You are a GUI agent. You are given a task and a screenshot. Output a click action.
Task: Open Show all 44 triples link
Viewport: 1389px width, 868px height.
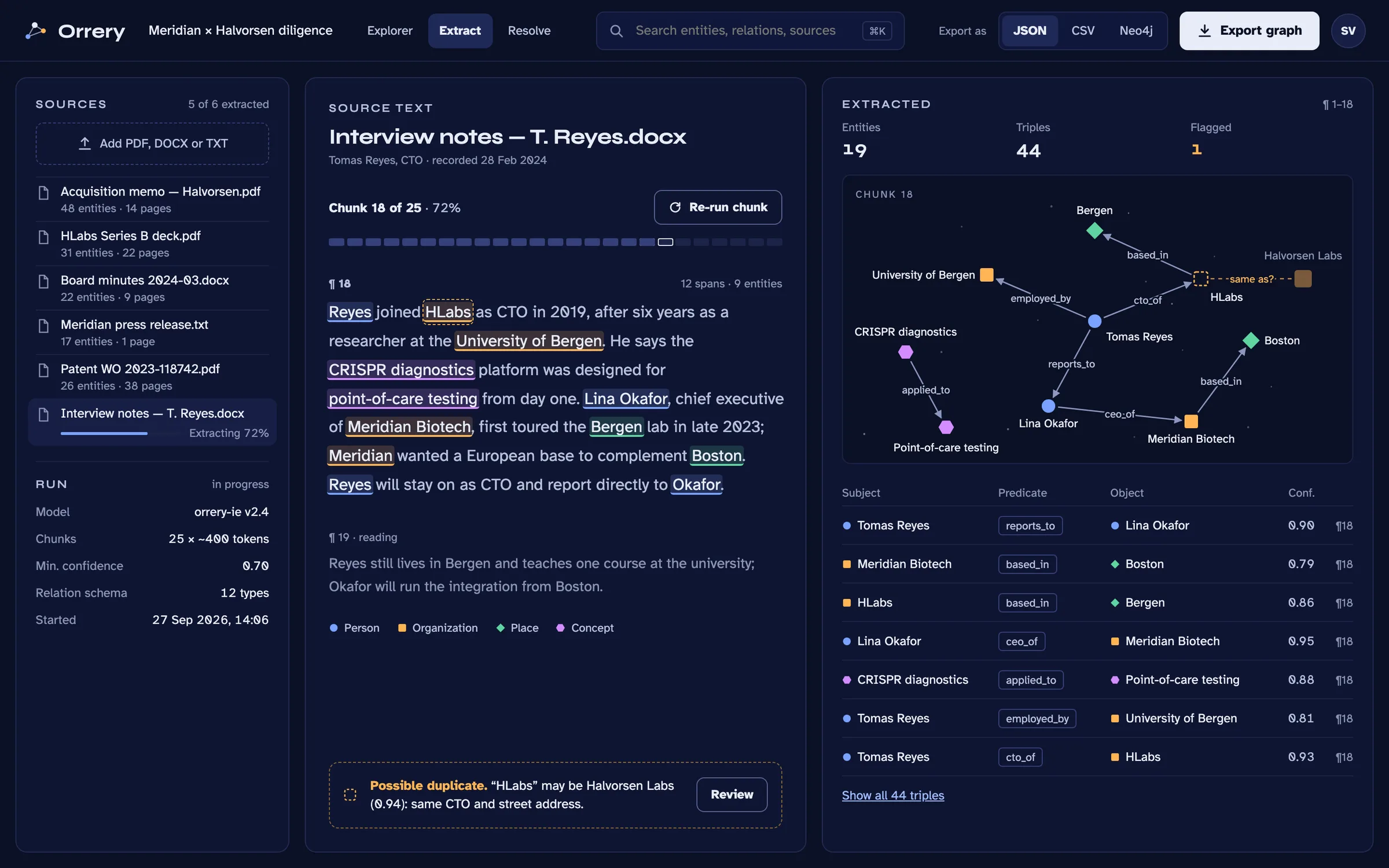893,795
